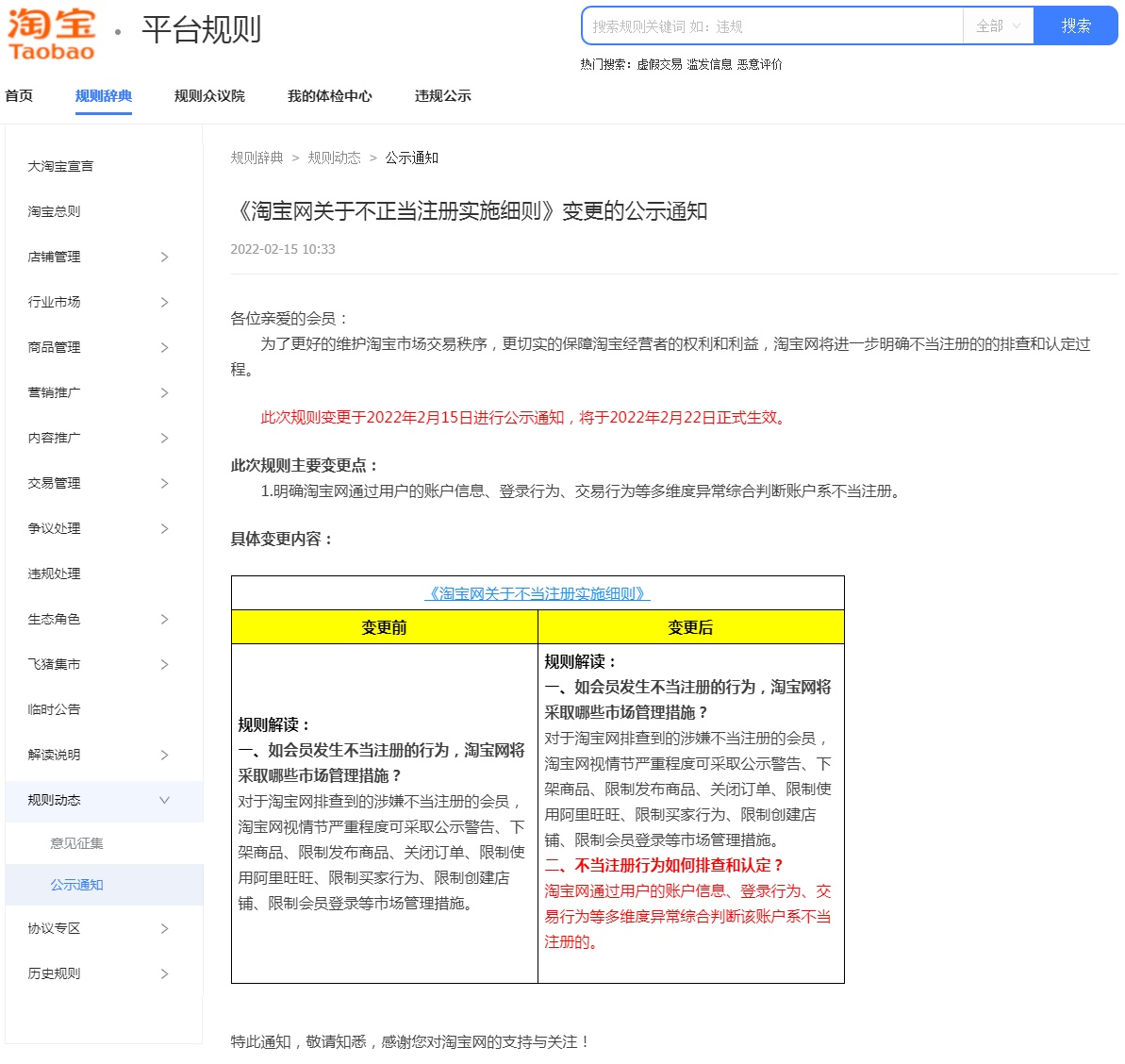This screenshot has height=1064, width=1125.
Task: Select the 规则辞典 tab
Action: click(104, 95)
